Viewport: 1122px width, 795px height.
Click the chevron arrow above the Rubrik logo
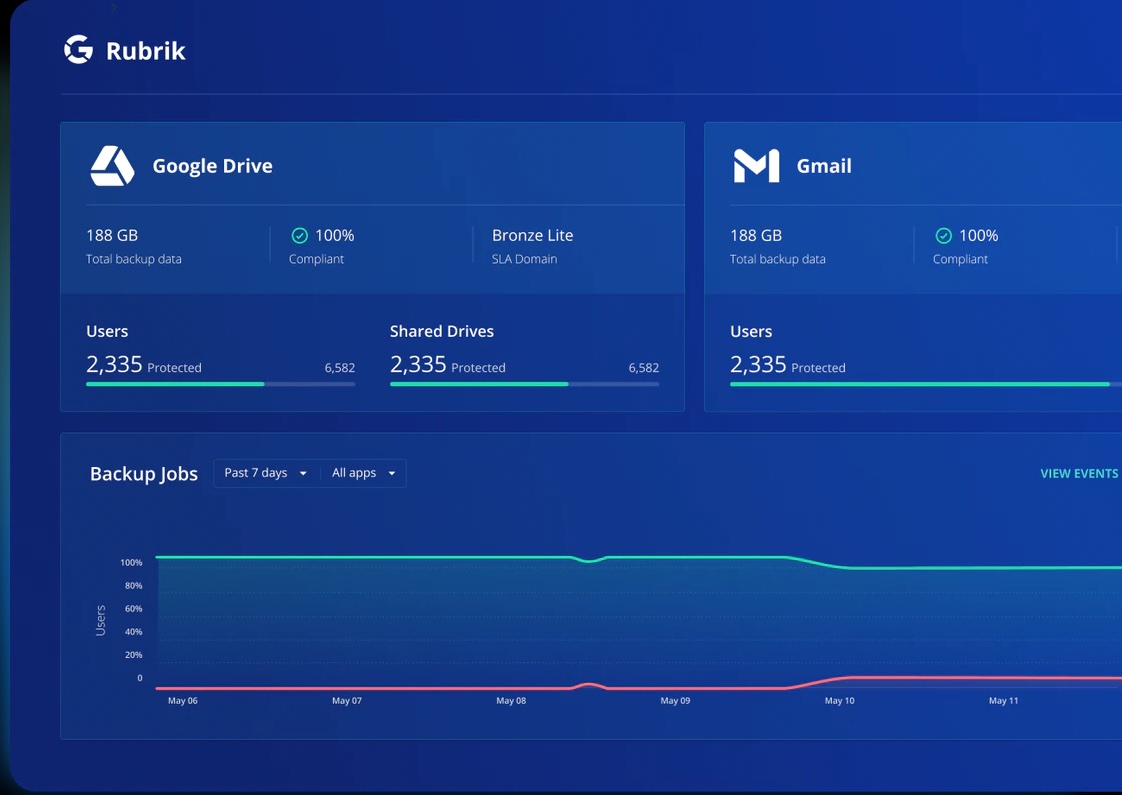113,7
